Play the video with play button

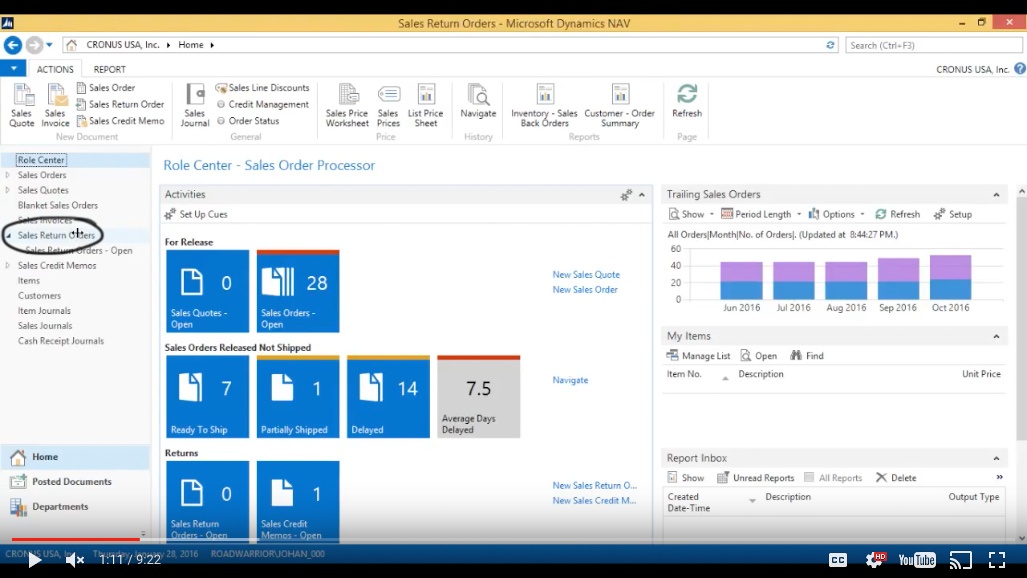pos(34,560)
